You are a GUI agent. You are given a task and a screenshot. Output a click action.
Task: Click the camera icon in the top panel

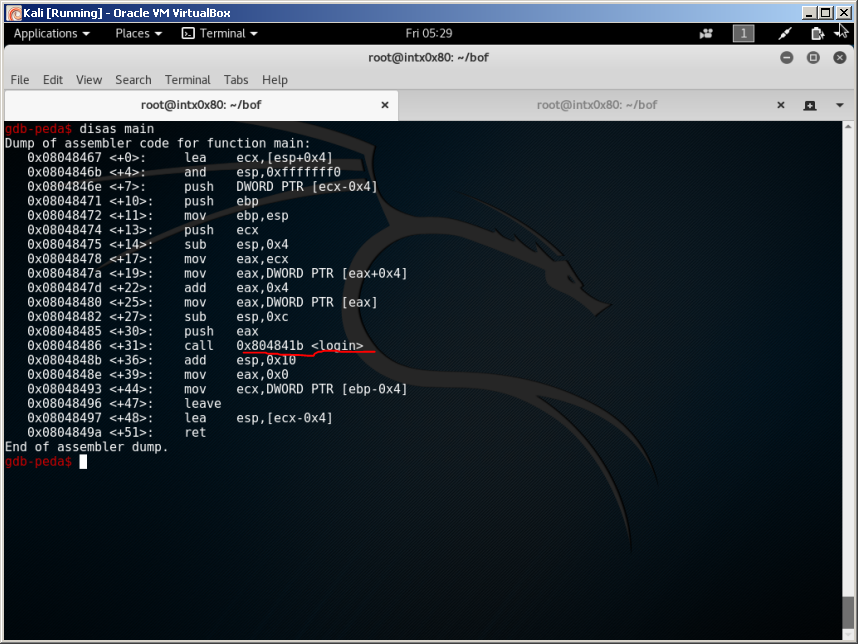[x=706, y=33]
